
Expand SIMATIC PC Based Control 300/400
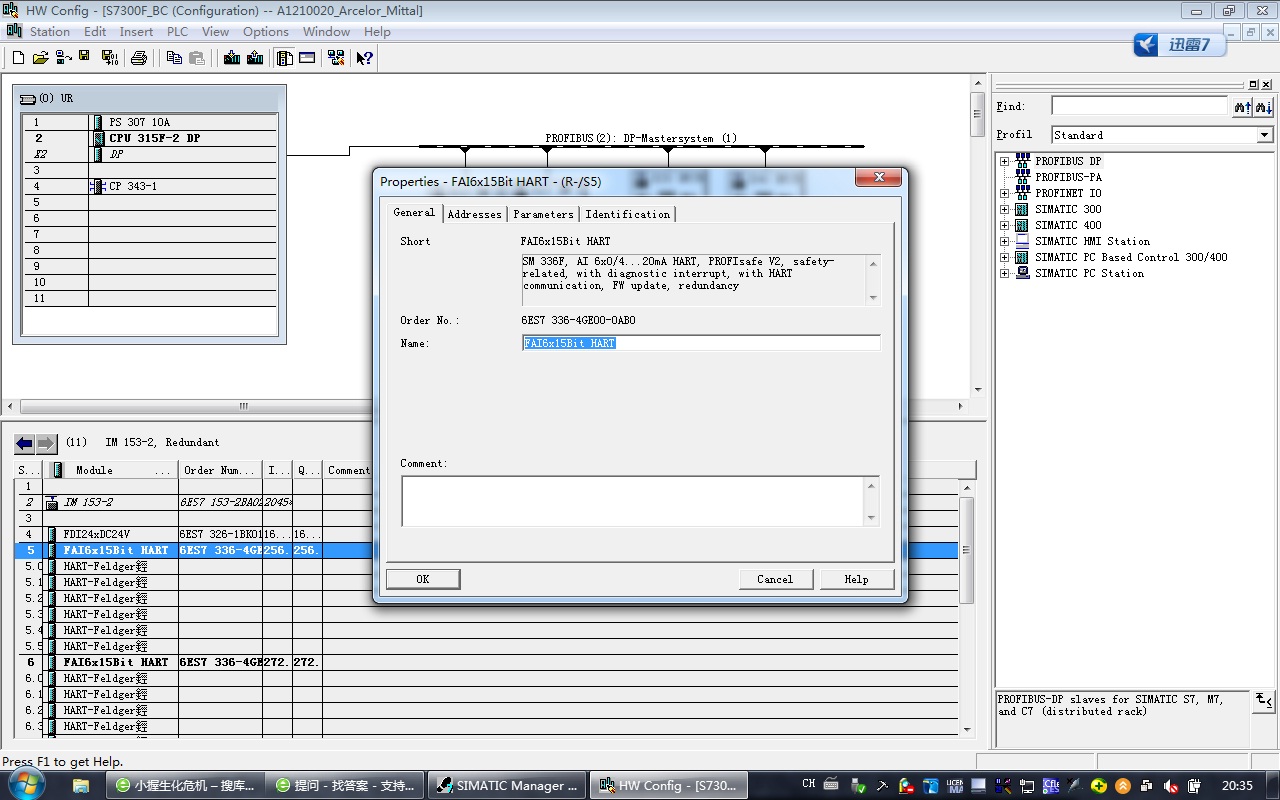(x=1004, y=257)
